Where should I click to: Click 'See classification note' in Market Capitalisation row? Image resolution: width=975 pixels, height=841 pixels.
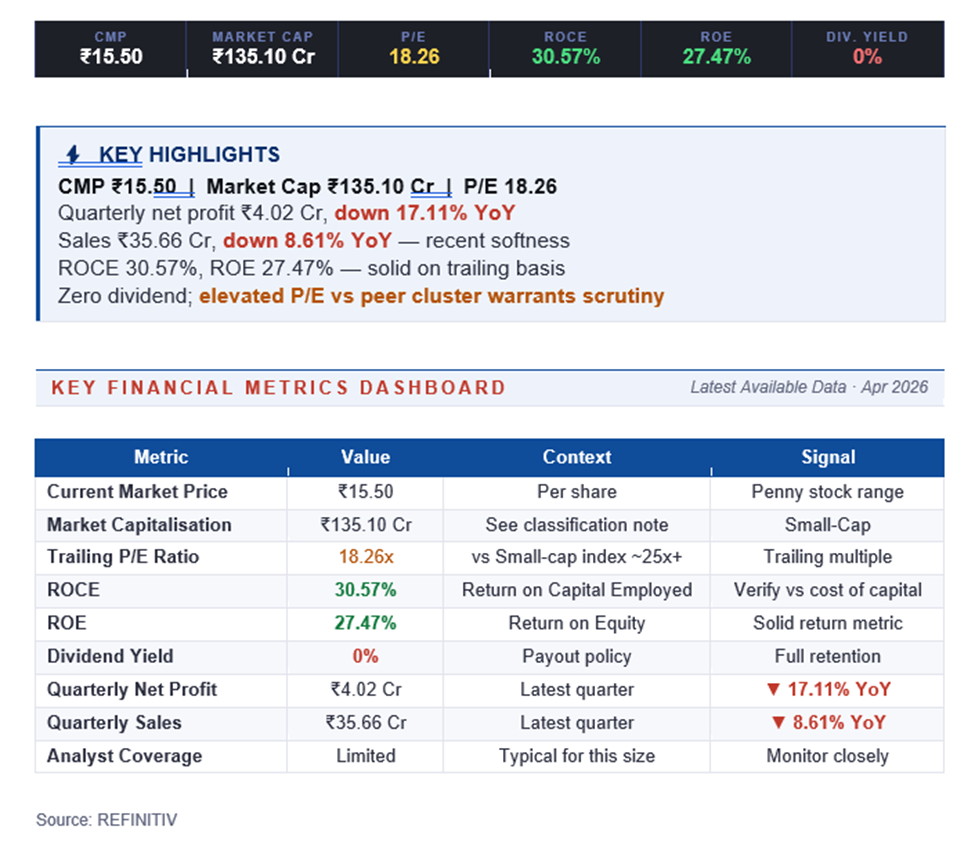click(576, 525)
